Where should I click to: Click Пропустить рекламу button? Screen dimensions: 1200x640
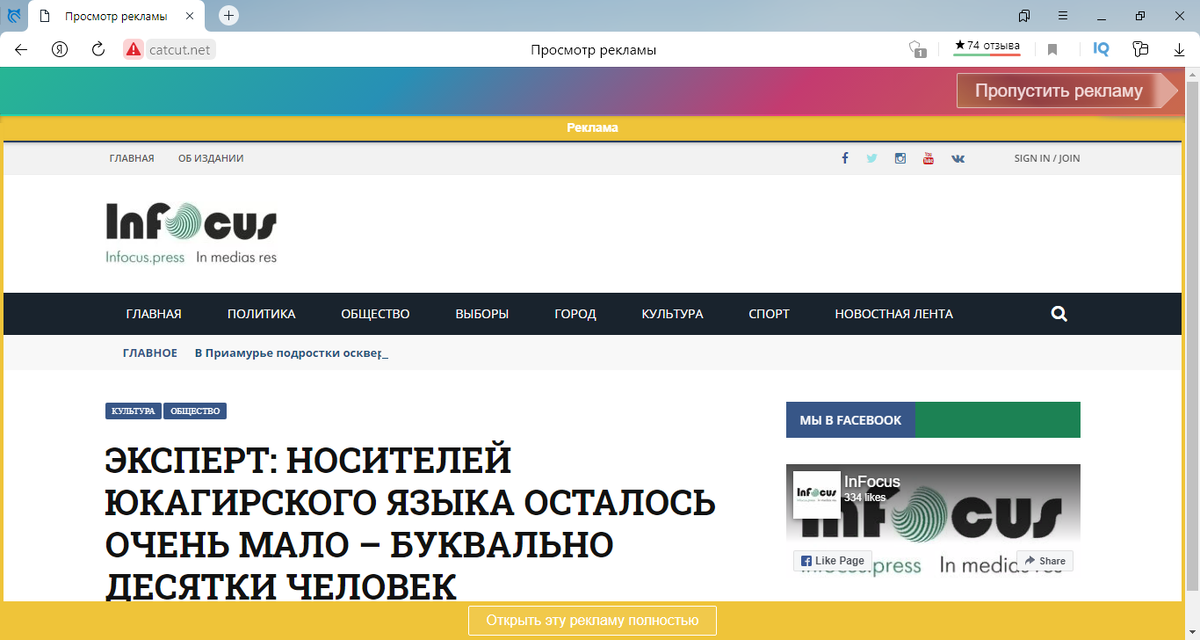point(1068,91)
